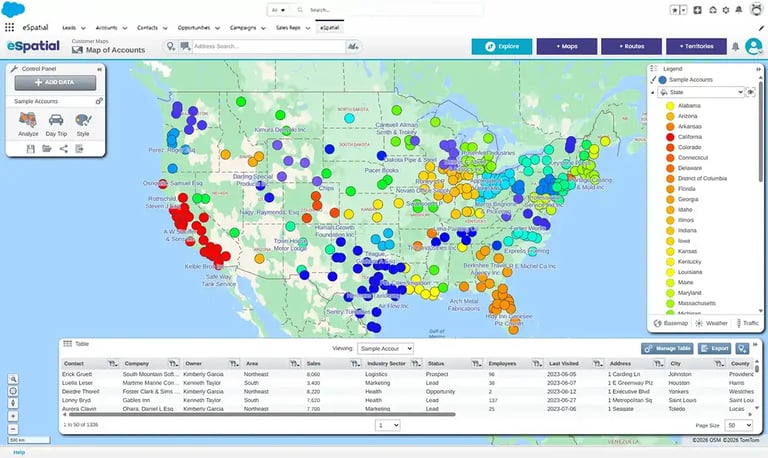Click the map magnifier search tool
Image resolution: width=768 pixels, height=458 pixels.
13,379
